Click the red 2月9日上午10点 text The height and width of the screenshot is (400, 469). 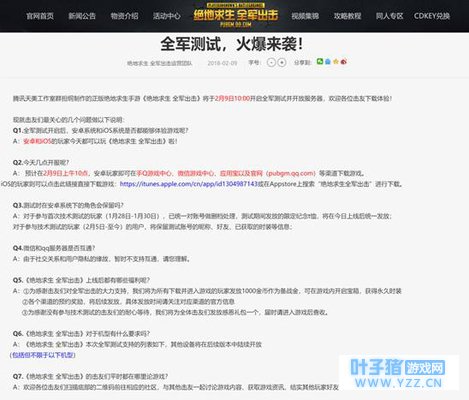66,173
